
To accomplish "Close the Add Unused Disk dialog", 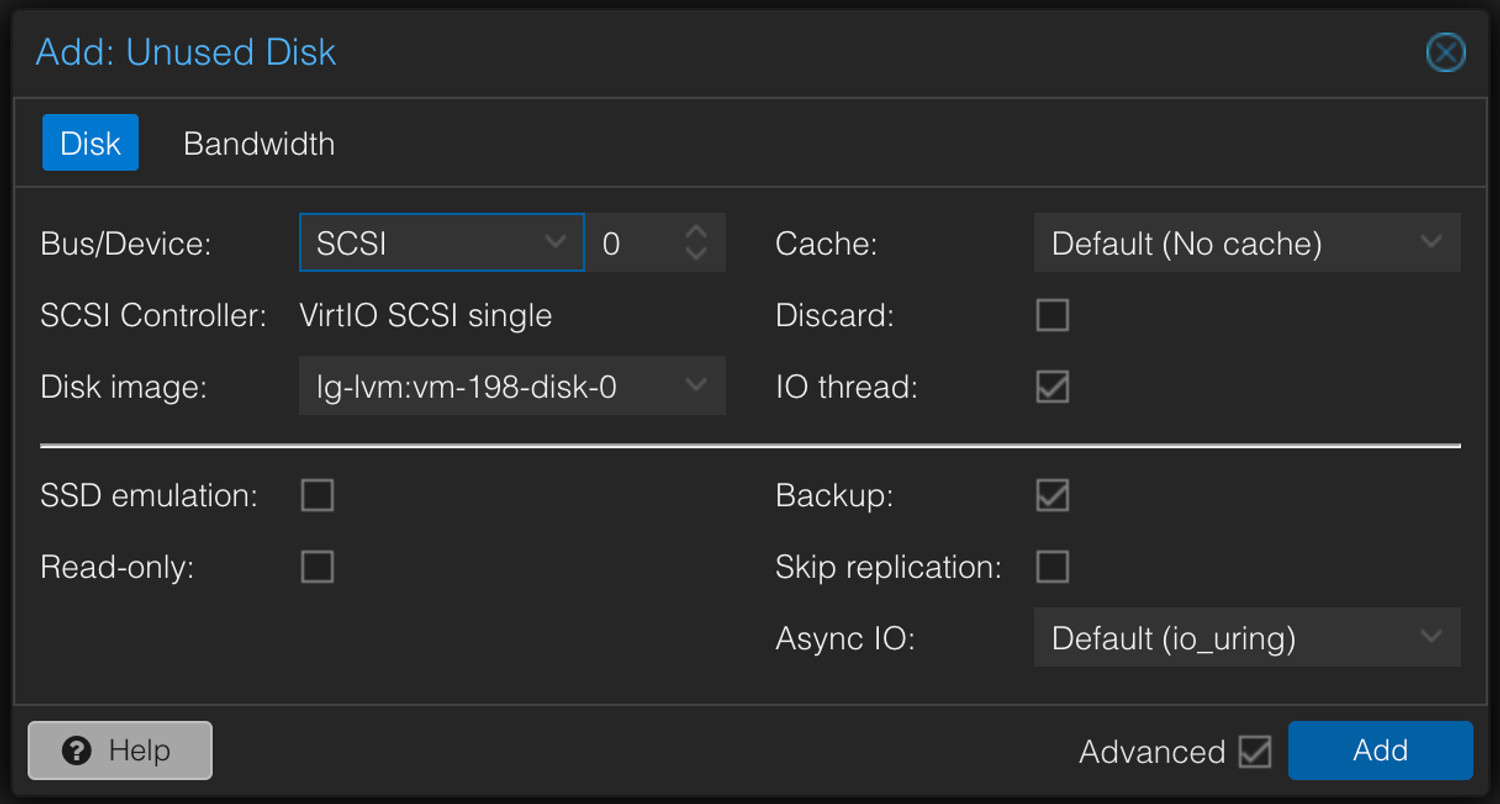I will tap(1445, 53).
